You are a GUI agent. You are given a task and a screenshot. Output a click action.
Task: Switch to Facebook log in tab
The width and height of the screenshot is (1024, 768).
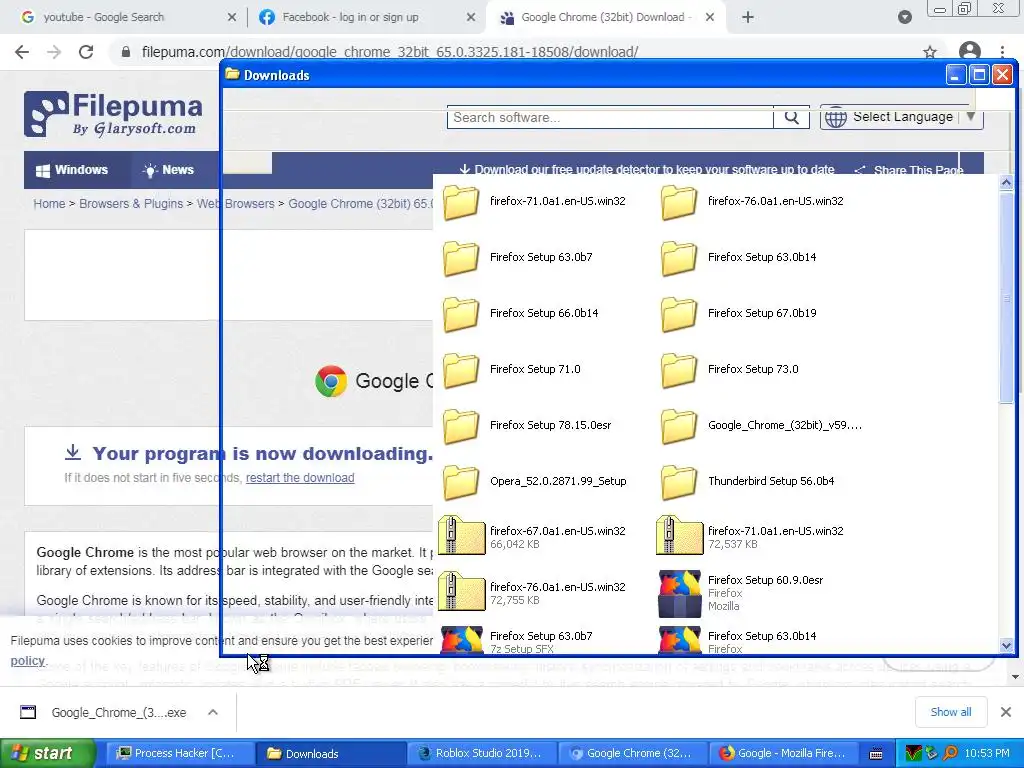point(366,17)
